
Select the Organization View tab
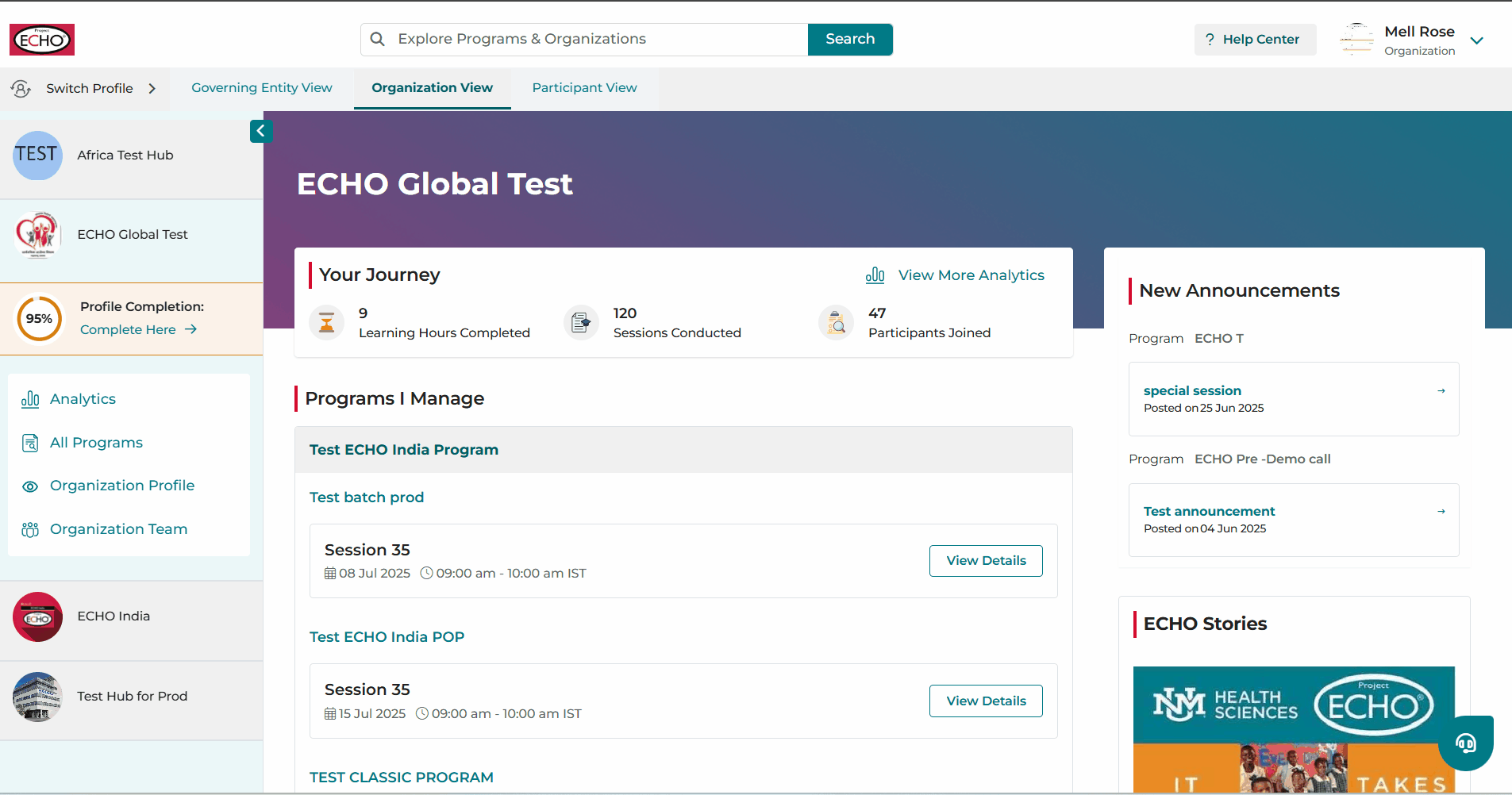point(433,87)
